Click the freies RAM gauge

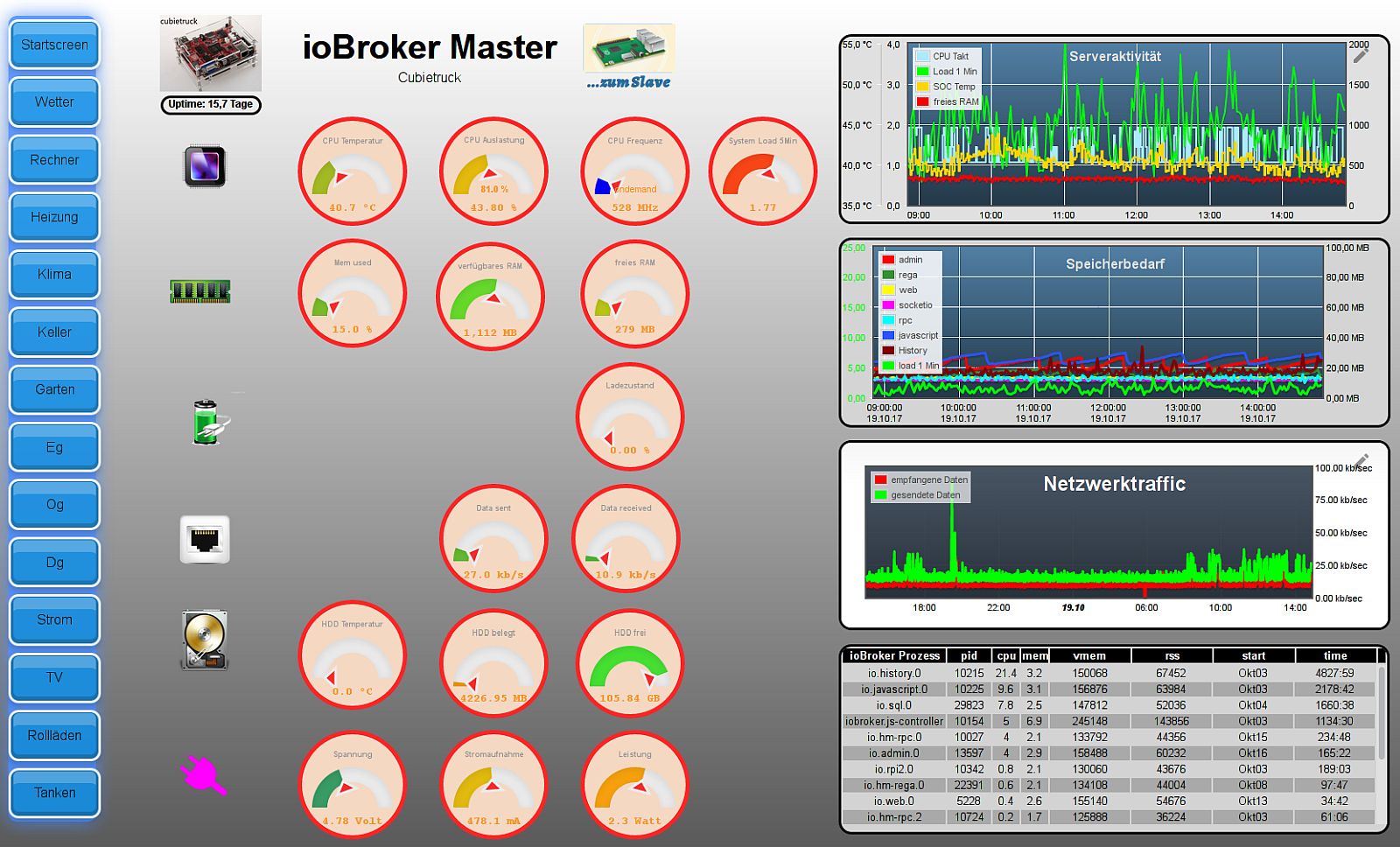[x=634, y=293]
